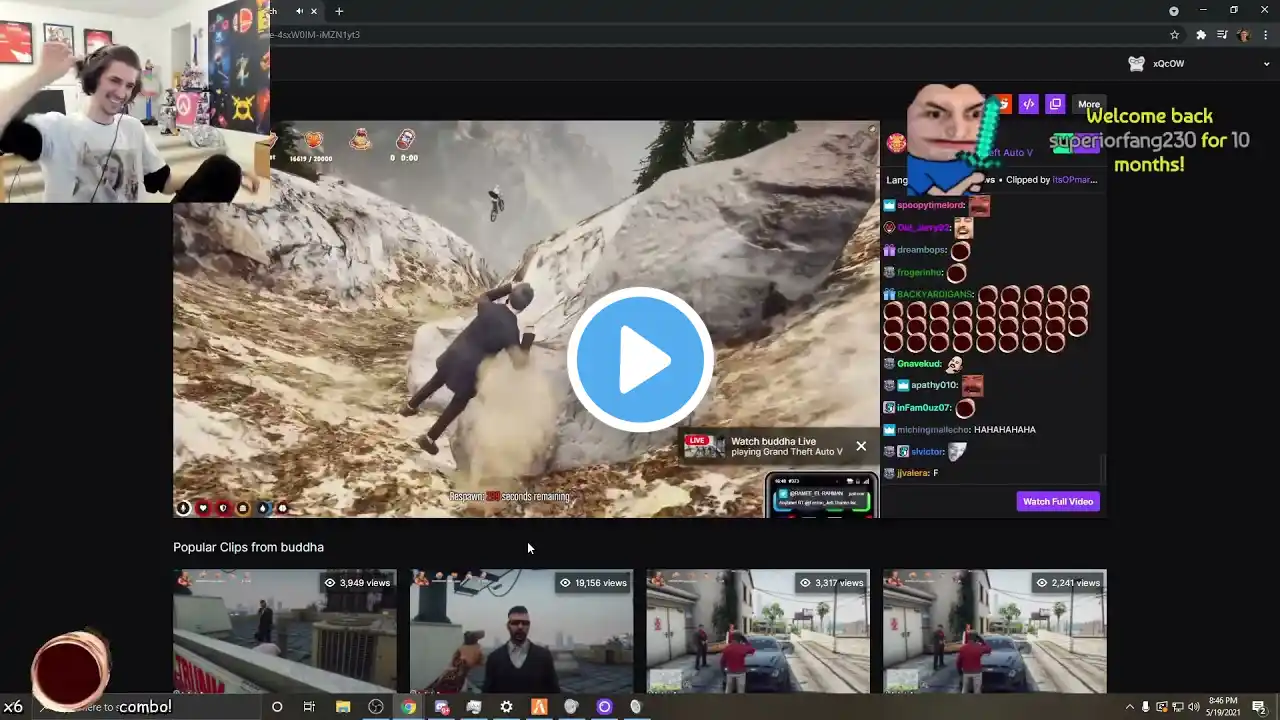Click the microphone icon in the system tray

pos(1146,707)
